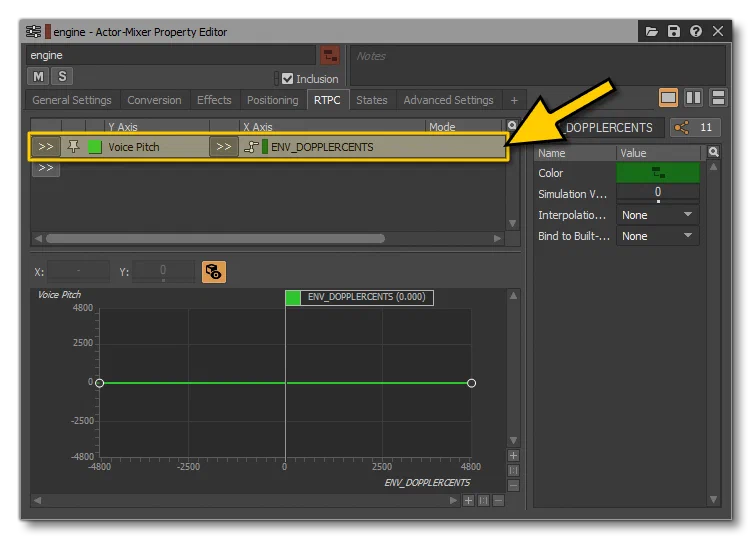Click the orange linked-objects icon near Y field
The height and width of the screenshot is (540, 752).
tap(214, 272)
